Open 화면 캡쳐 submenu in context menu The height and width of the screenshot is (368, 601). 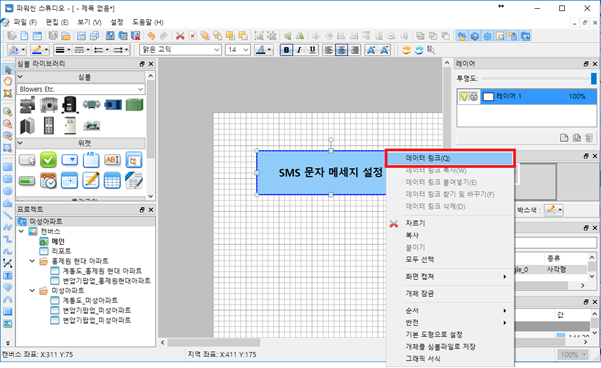coord(450,277)
